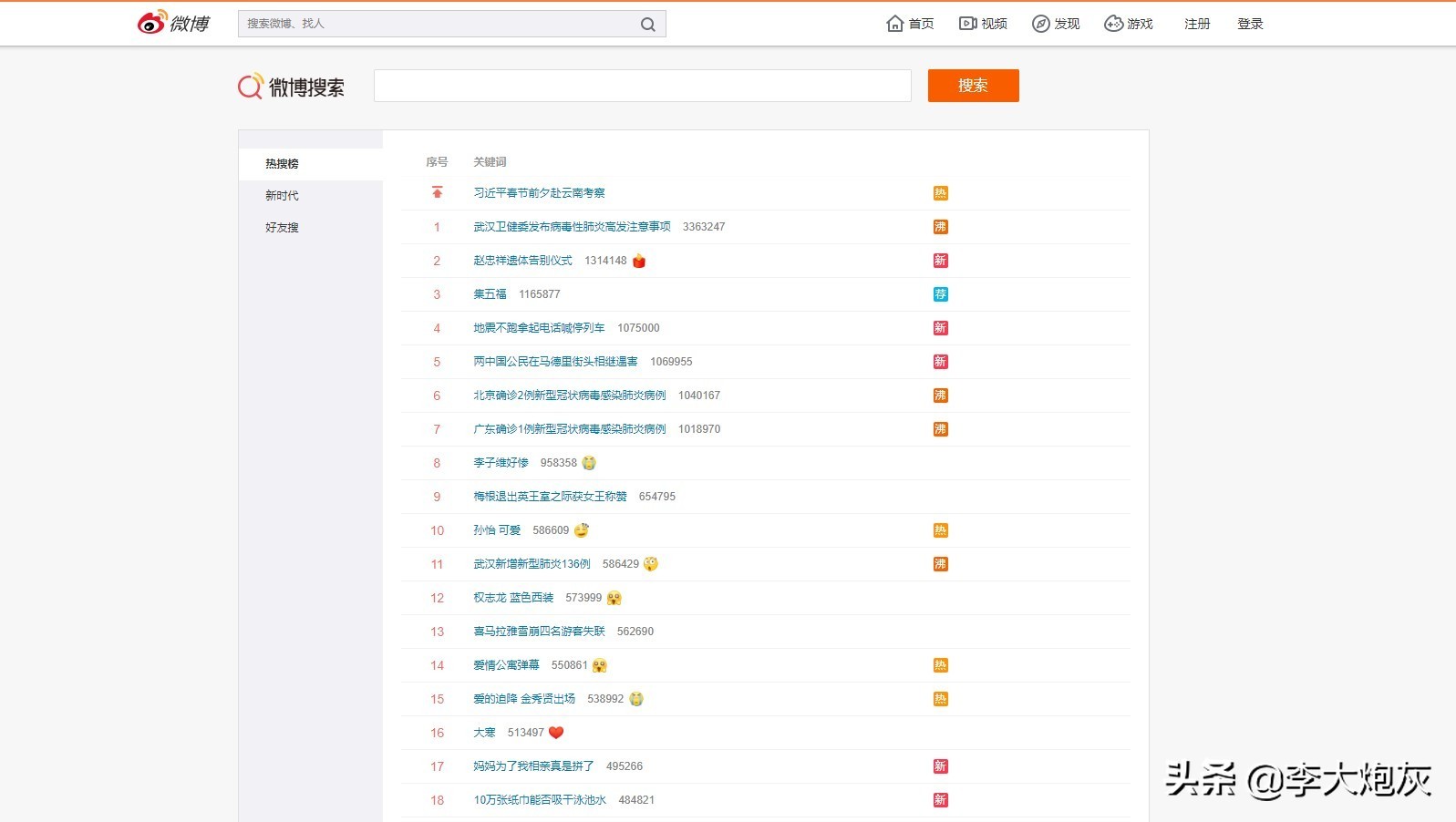Viewport: 1456px width, 822px height.
Task: Click the red heart beside 大寒
Action: (556, 733)
